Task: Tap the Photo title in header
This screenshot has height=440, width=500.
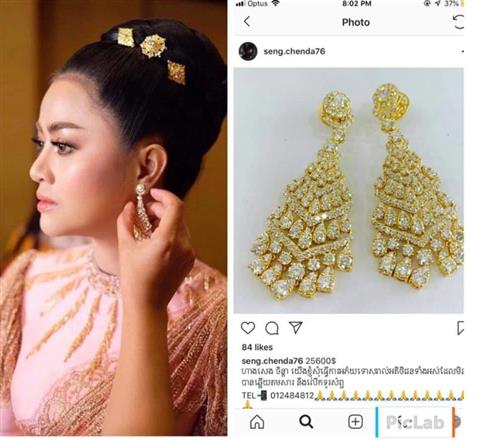Action: pyautogui.click(x=356, y=22)
